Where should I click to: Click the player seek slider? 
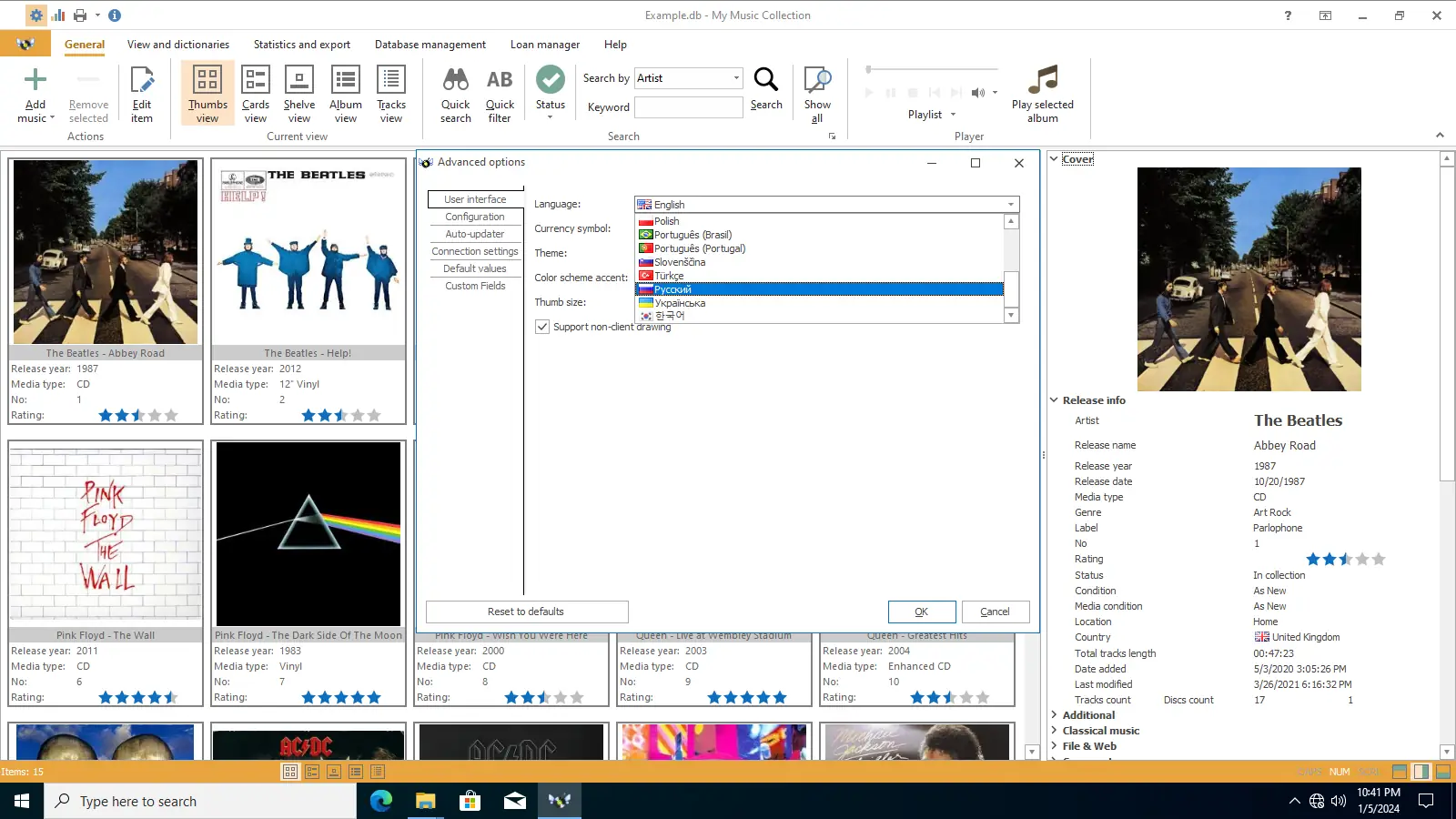click(x=933, y=69)
